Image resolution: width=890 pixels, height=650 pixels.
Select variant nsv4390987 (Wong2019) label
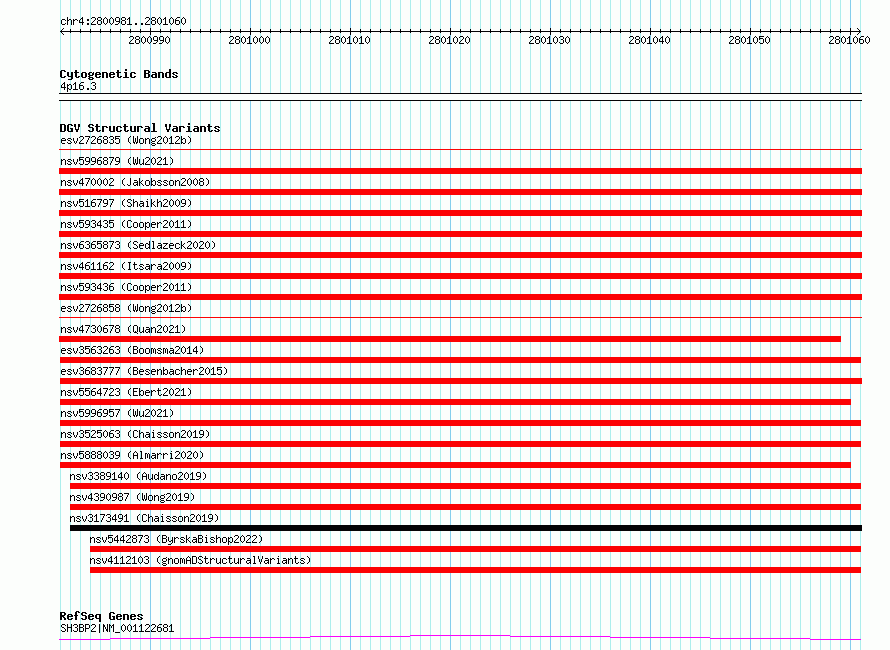click(132, 497)
